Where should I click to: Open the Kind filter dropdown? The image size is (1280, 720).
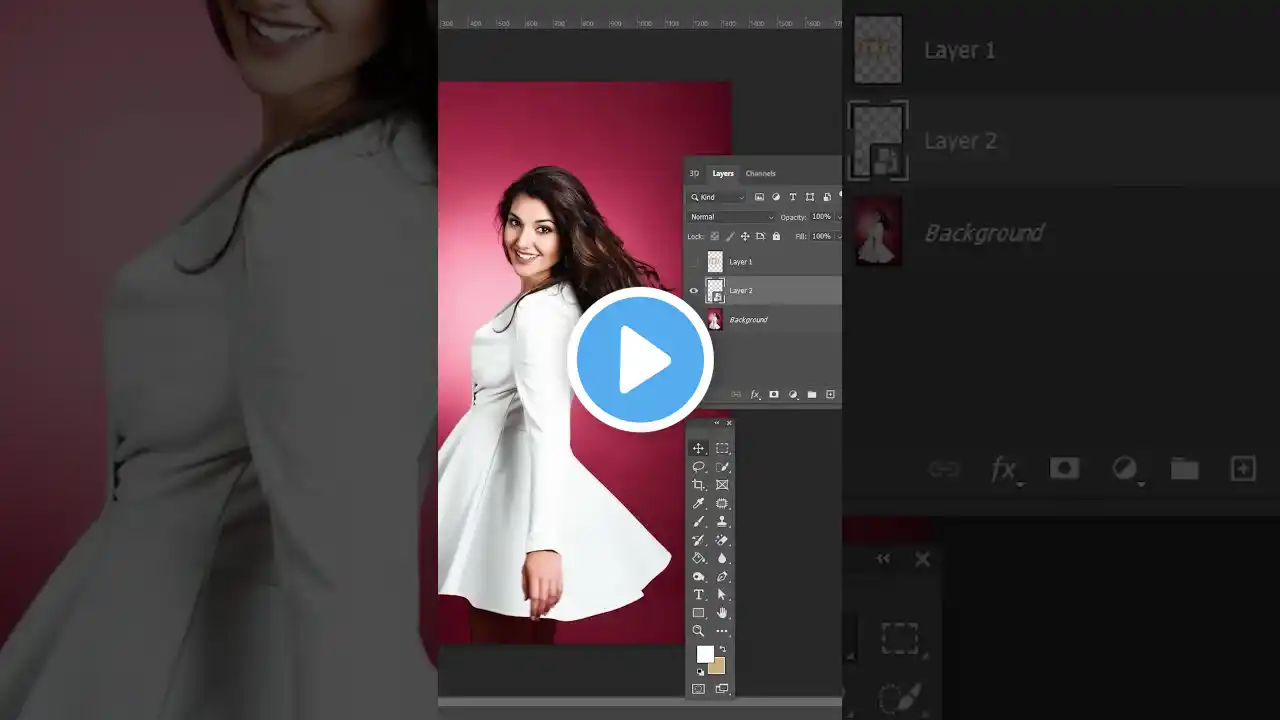(x=718, y=197)
